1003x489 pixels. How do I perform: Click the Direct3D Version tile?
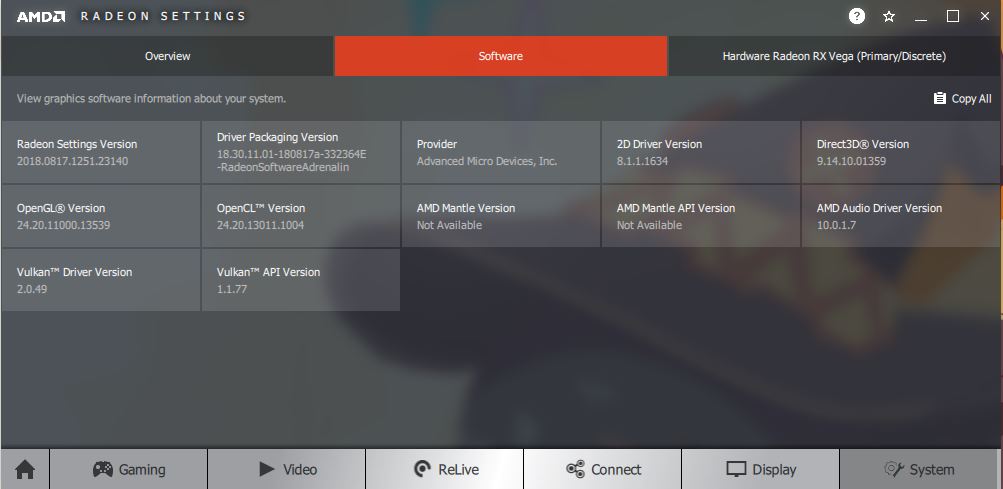[900, 152]
